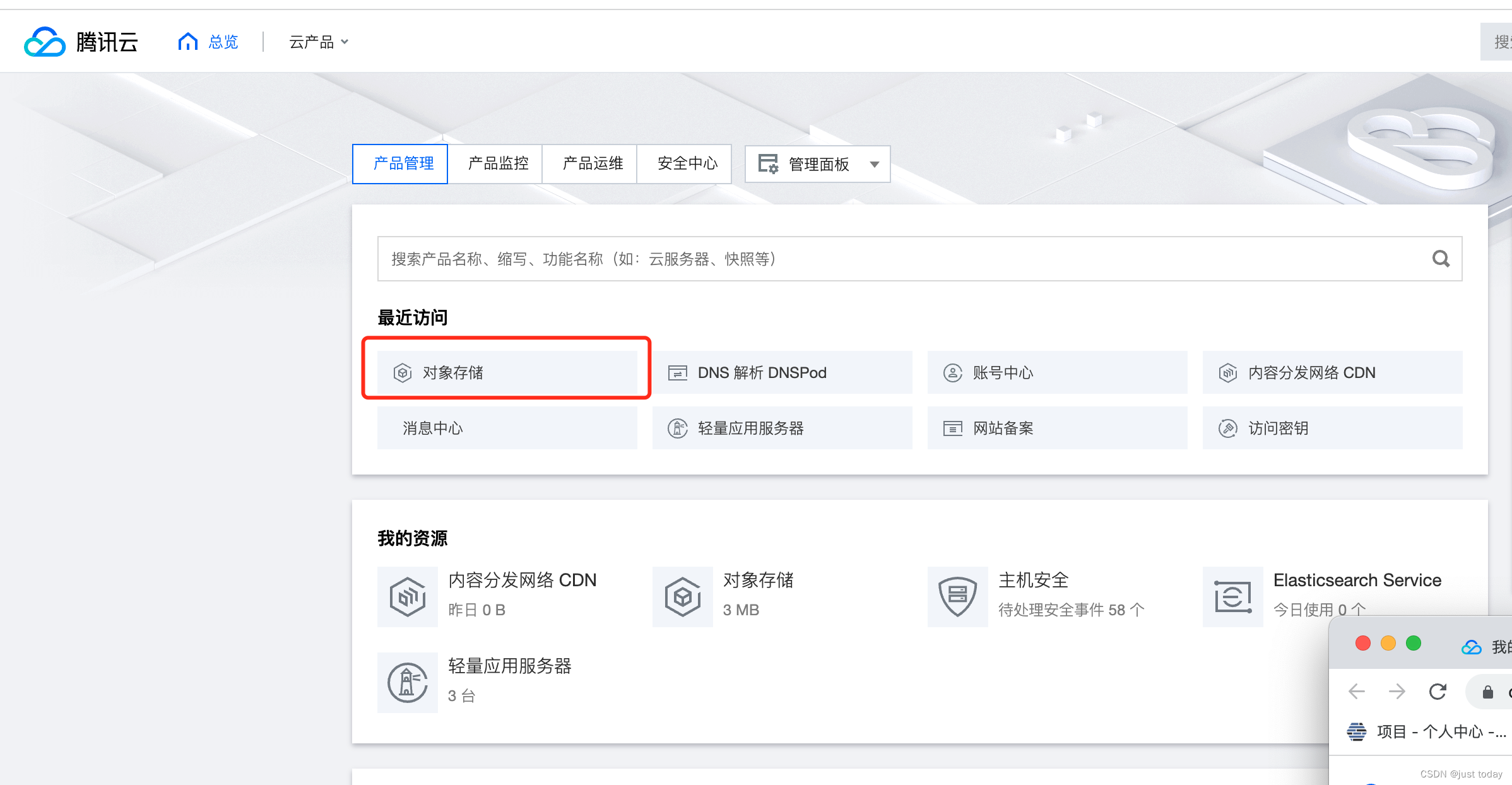Focus the product name search field
1512x785 pixels.
tap(920, 259)
